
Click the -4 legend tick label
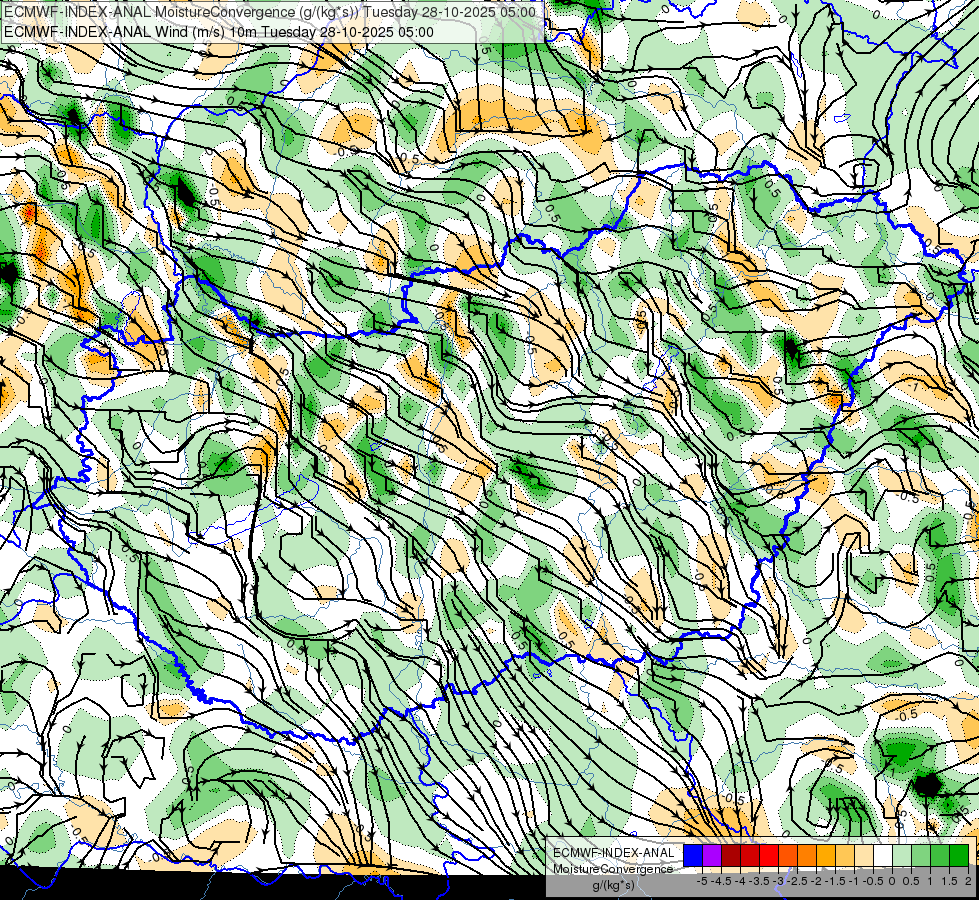click(x=740, y=881)
